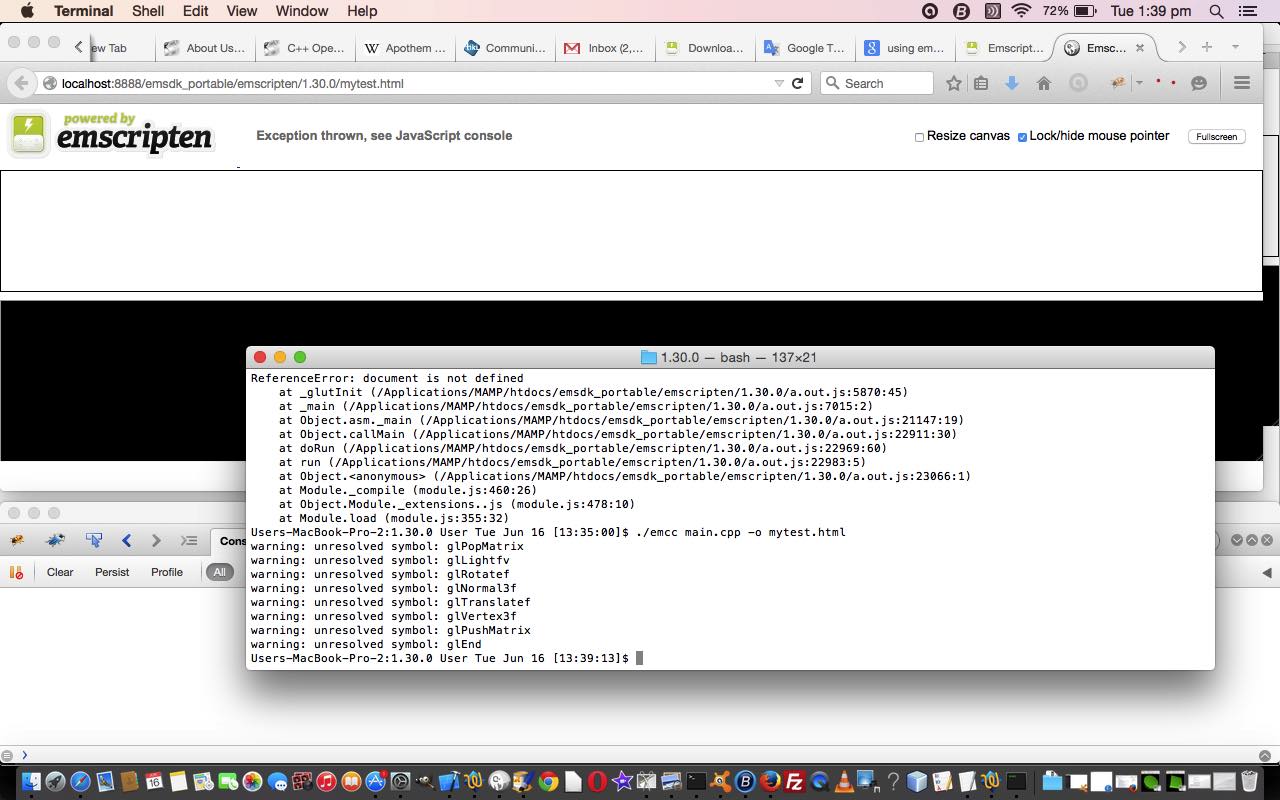Close the active Emsc... tab

[1139, 48]
